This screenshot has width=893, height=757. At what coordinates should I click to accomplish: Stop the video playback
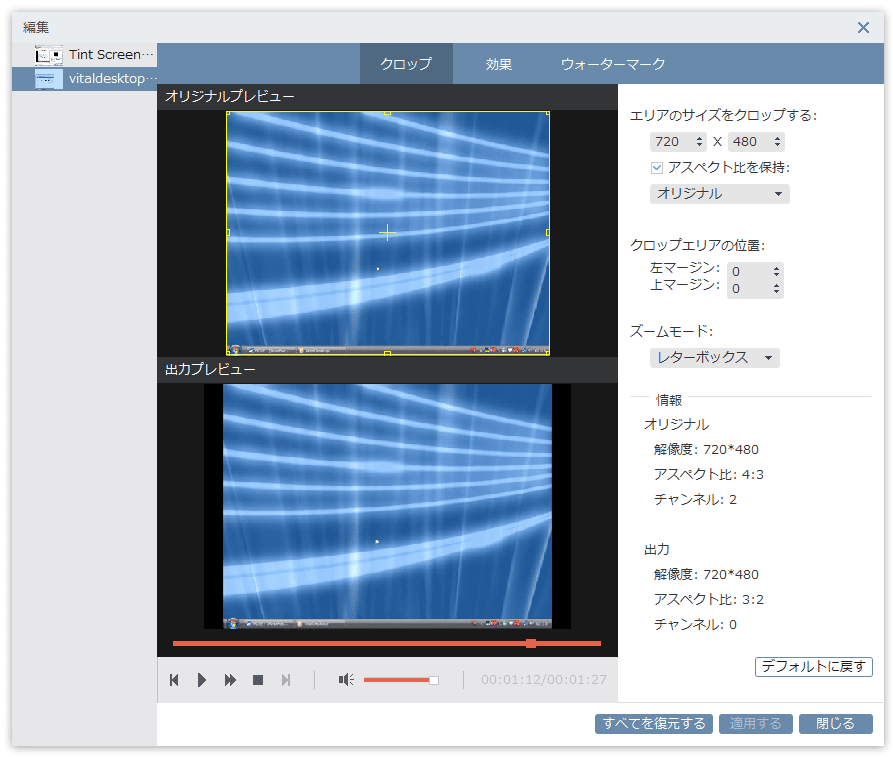(x=258, y=680)
